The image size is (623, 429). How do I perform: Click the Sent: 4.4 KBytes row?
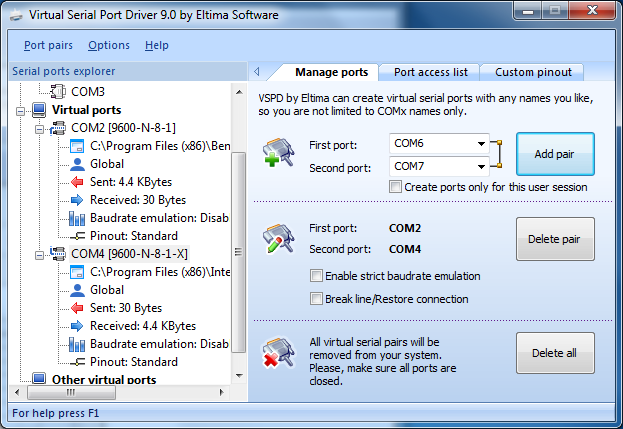point(131,182)
